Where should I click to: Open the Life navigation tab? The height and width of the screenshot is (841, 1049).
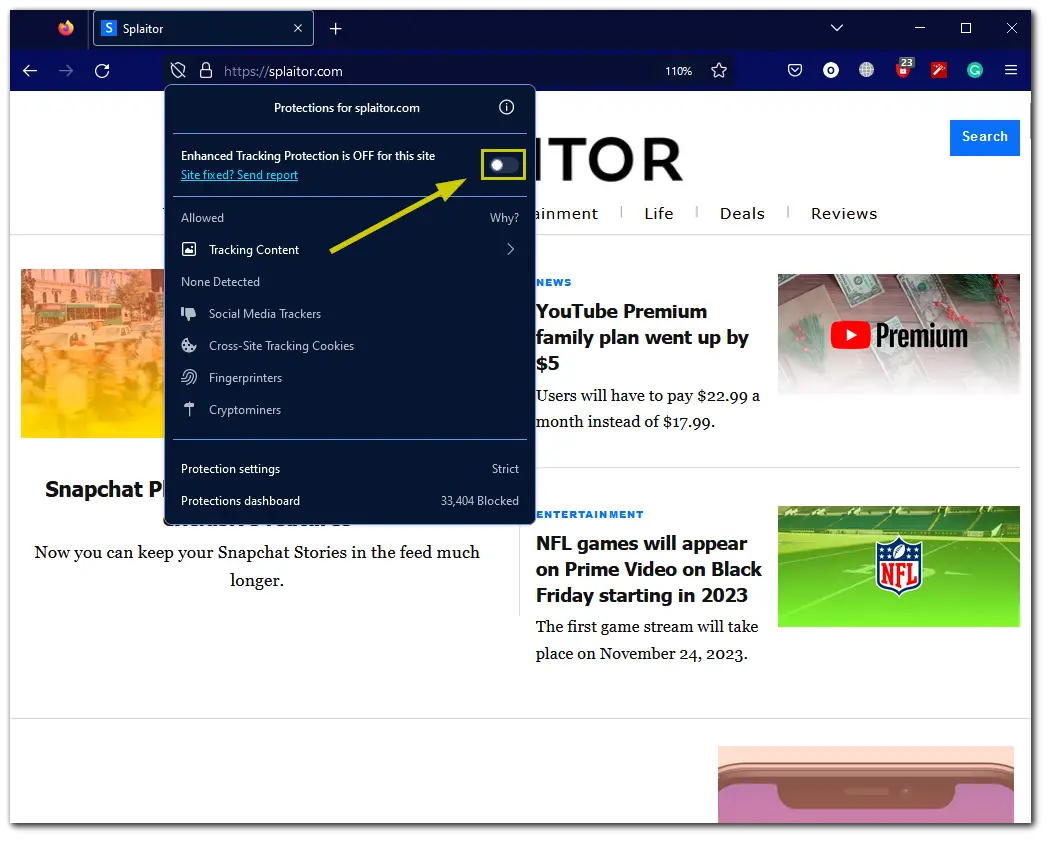pos(659,213)
